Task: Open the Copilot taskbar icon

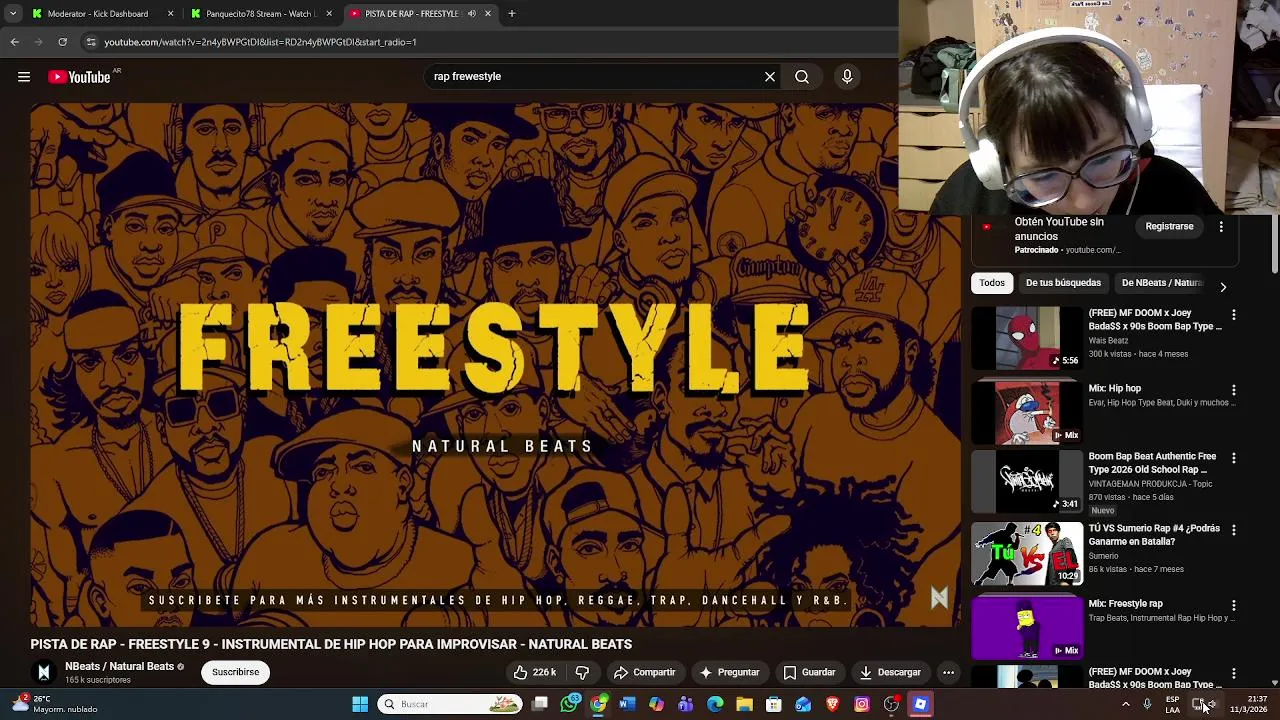Action: (656, 705)
